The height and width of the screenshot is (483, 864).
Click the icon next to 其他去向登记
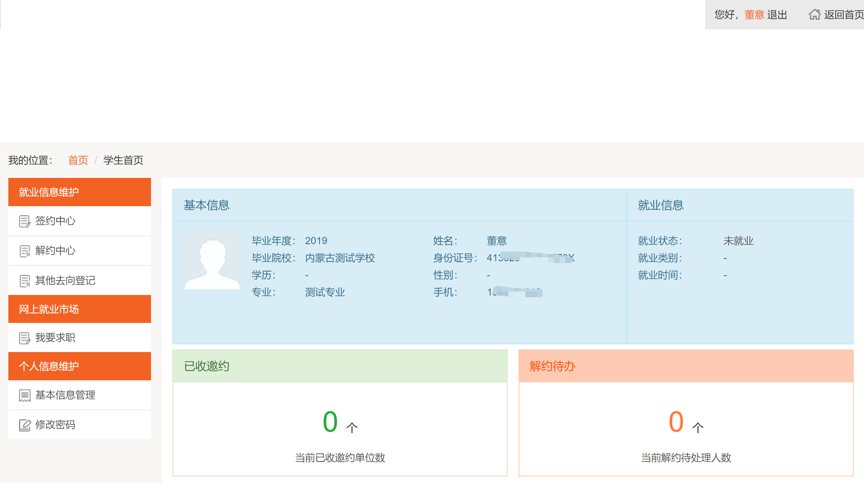pos(25,281)
